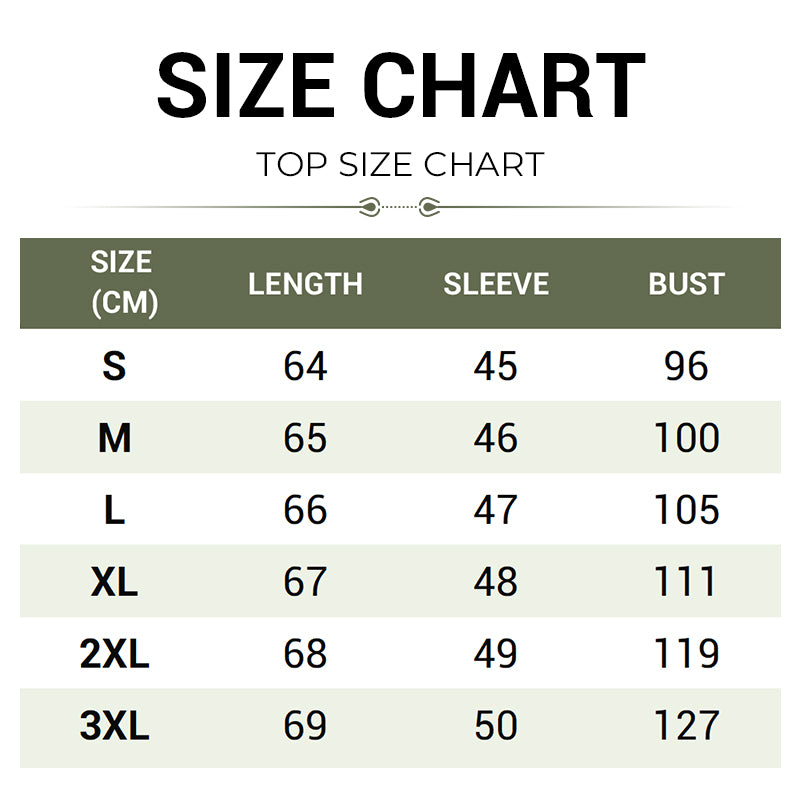The image size is (800, 800).
Task: Click the L size row label
Action: 115,510
